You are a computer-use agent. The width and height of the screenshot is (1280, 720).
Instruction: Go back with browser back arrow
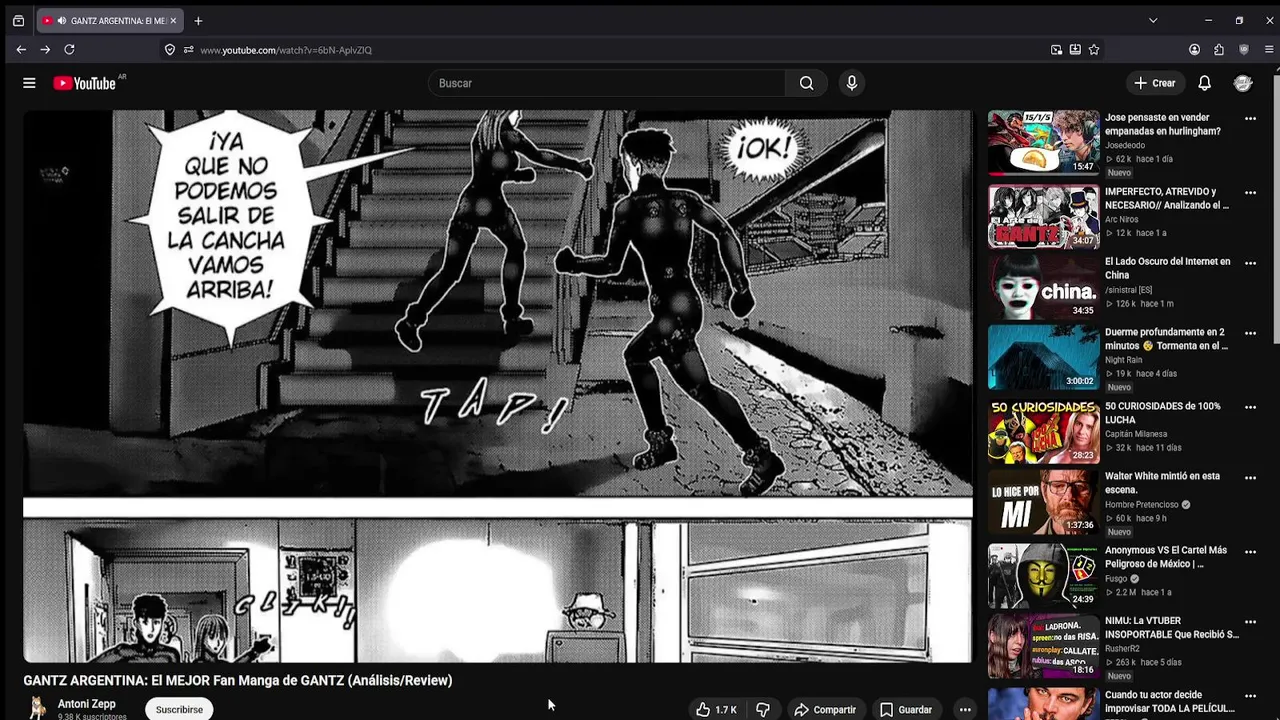[x=21, y=49]
